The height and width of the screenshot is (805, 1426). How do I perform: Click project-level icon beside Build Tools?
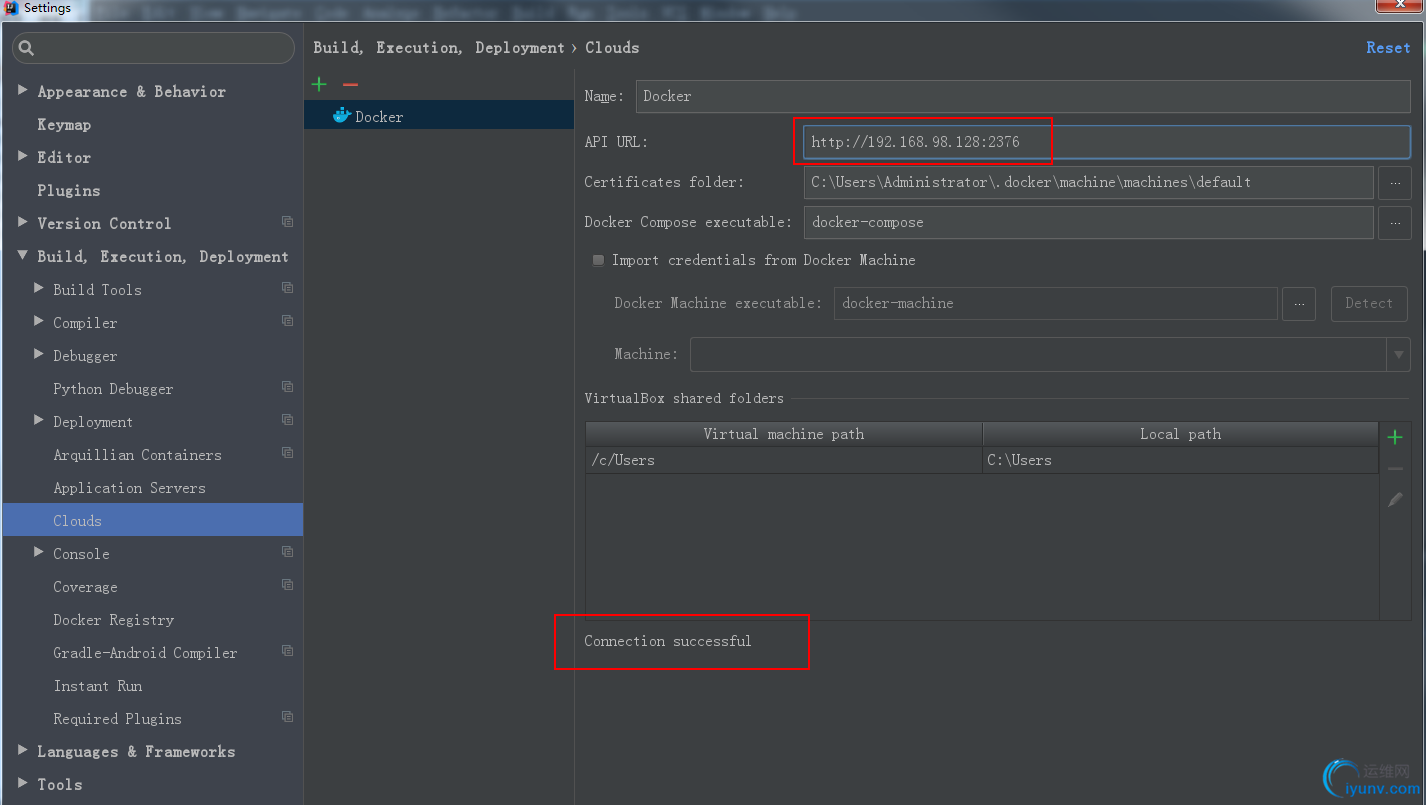pos(287,288)
